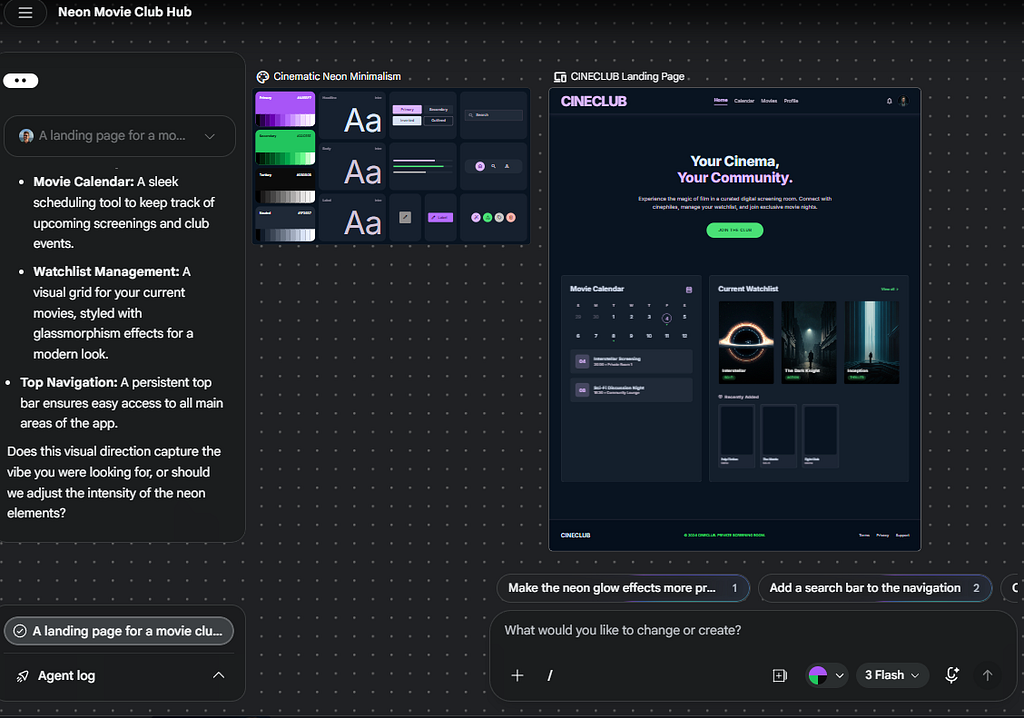This screenshot has width=1024, height=718.
Task: Click the magnifier icon in design system nav sample
Action: pos(494,167)
